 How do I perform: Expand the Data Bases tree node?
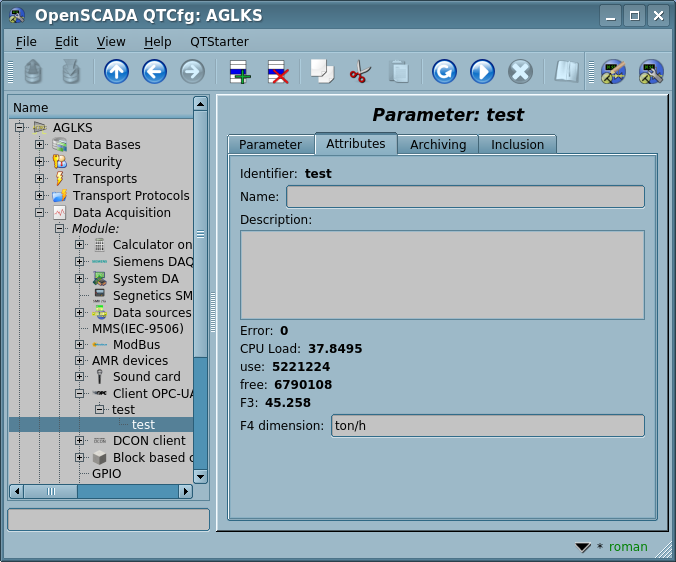(x=40, y=145)
